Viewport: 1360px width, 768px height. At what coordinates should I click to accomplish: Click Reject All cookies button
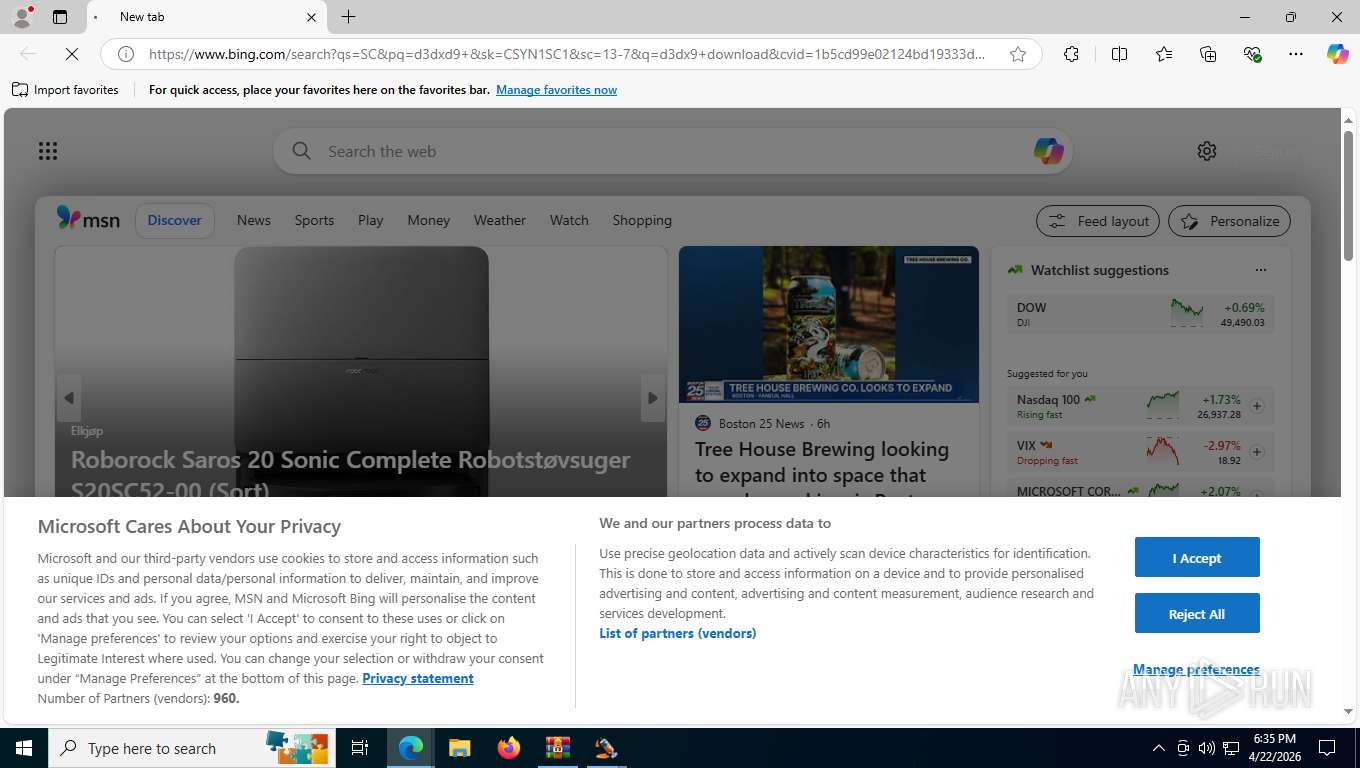coord(1197,614)
